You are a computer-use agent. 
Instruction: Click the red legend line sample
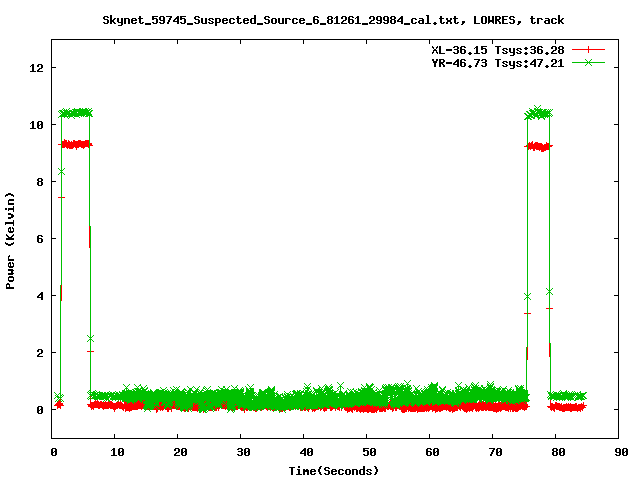coord(588,50)
